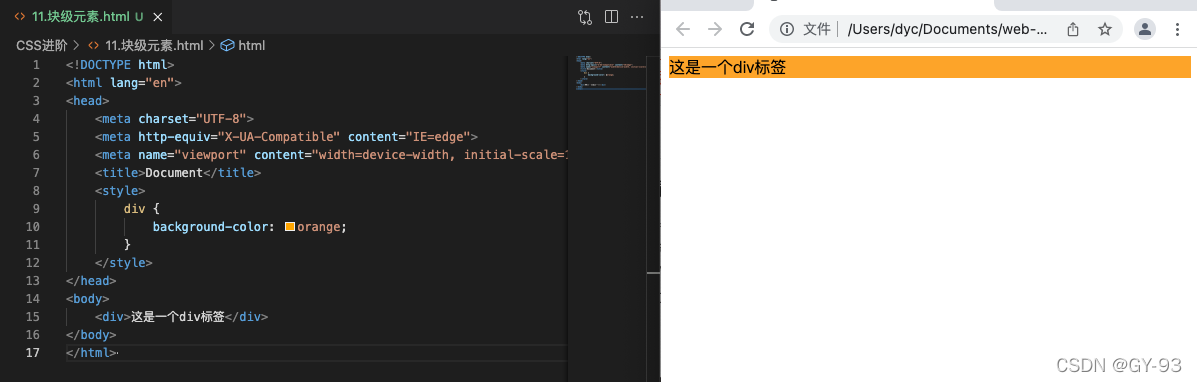The height and width of the screenshot is (382, 1197).
Task: Split the editor to the right
Action: tap(611, 17)
